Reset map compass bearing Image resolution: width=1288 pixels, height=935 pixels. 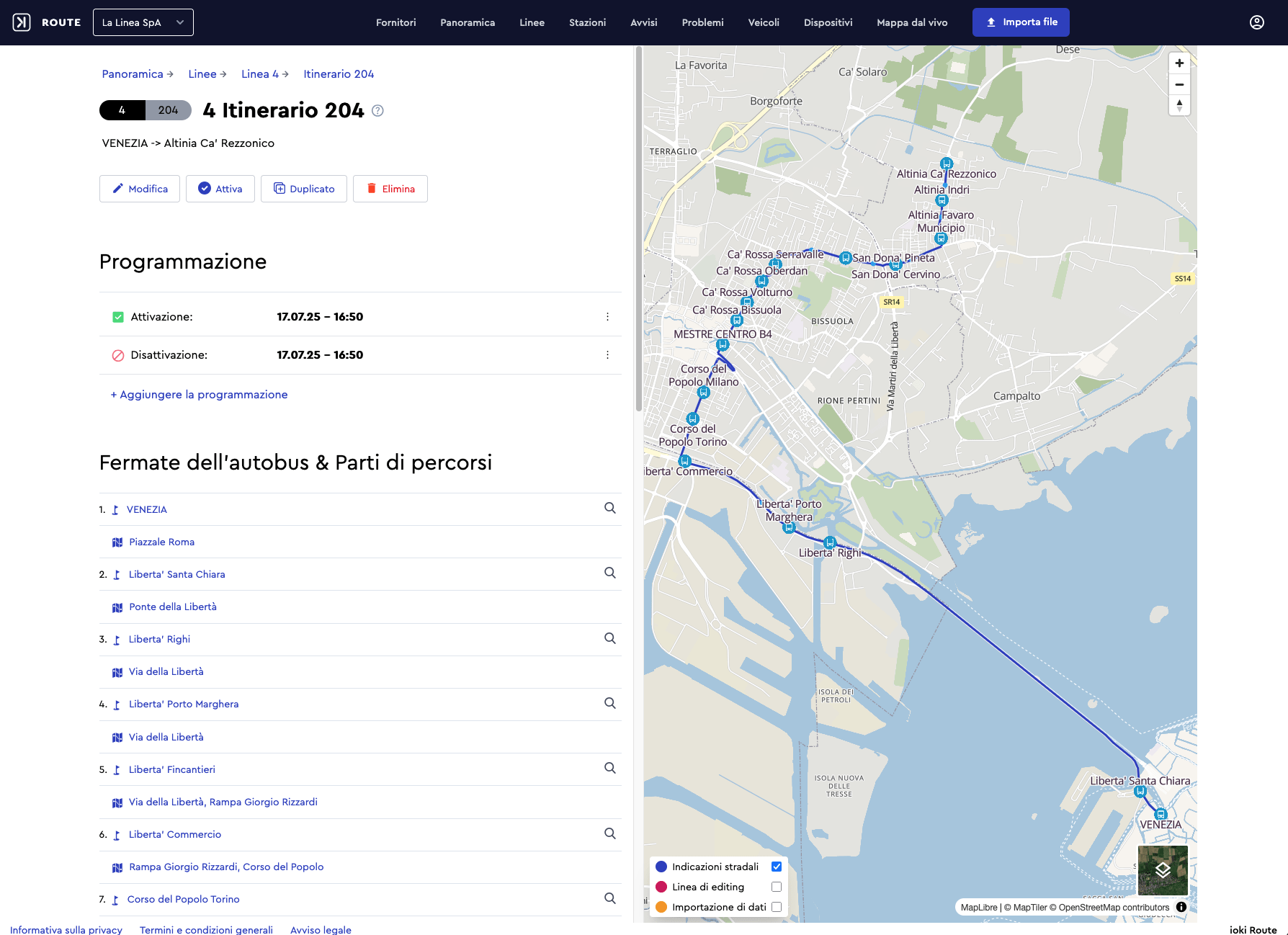[1179, 105]
